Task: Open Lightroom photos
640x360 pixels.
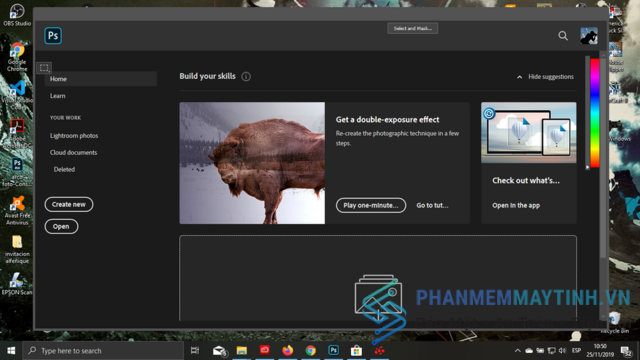Action: pos(74,136)
